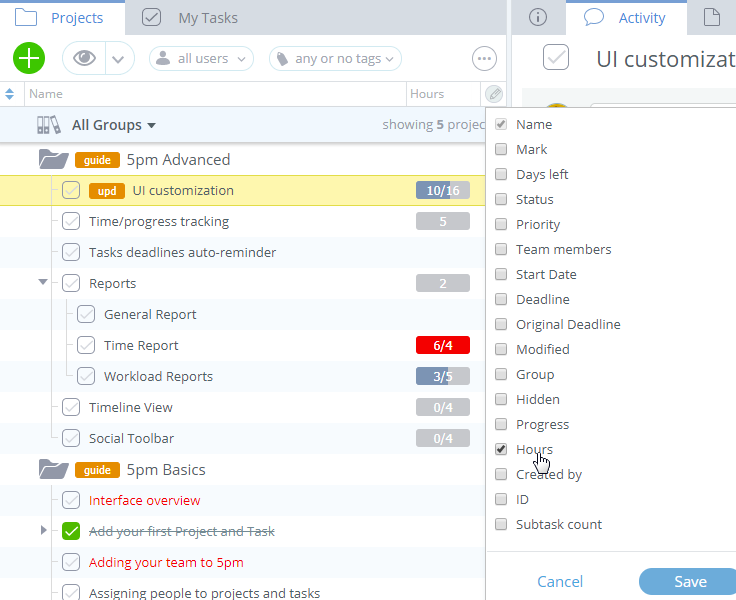Click the 5pm Advanced folder icon
Screen dimensions: 736x600
click(x=53, y=160)
